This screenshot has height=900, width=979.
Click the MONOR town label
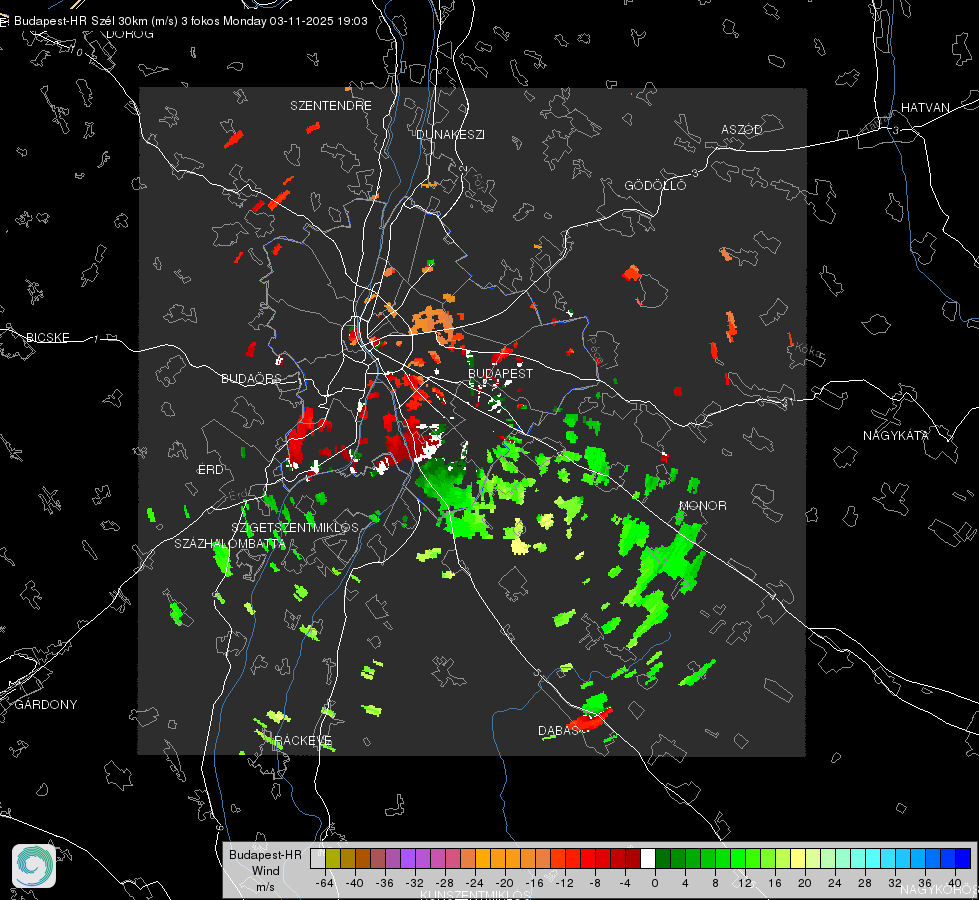point(703,505)
